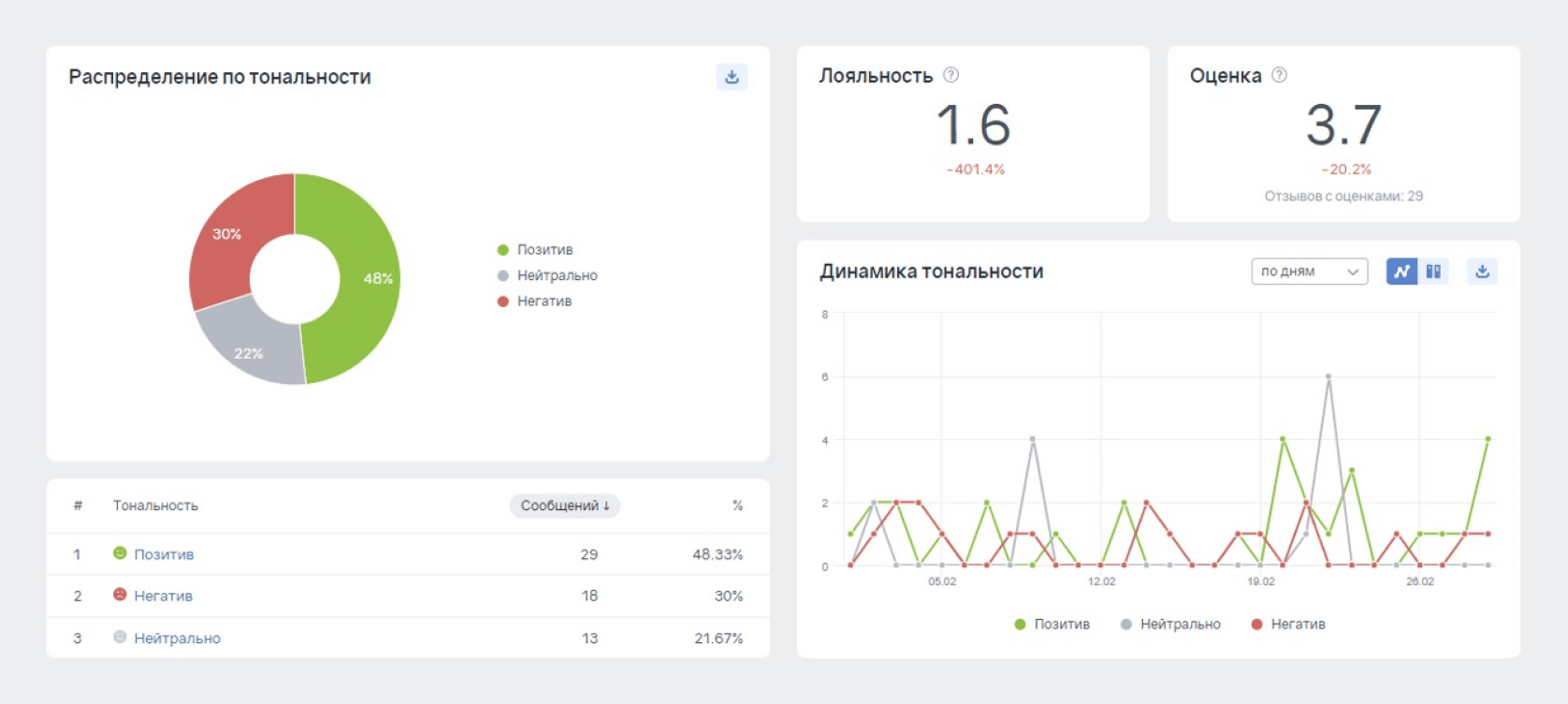Click the message count 29 cell
This screenshot has height=704, width=1568.
(x=589, y=554)
